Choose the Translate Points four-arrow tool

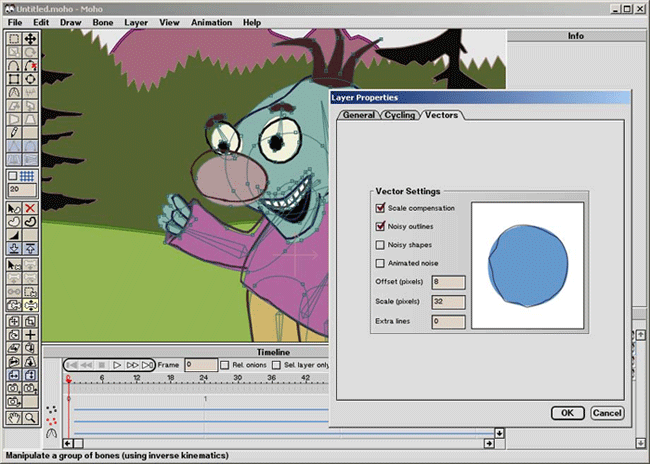click(30, 39)
